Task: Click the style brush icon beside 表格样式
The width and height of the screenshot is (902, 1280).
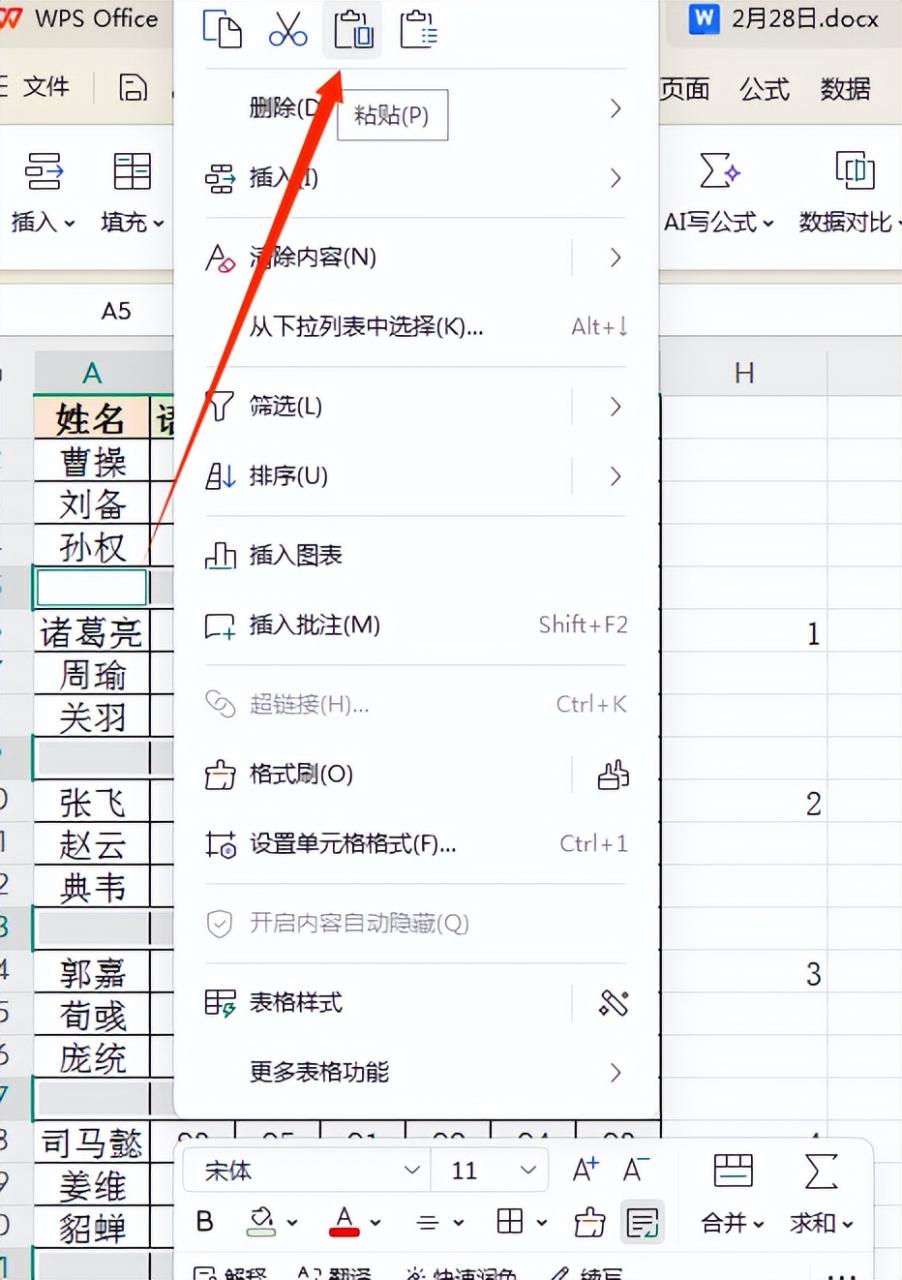Action: pyautogui.click(x=614, y=1002)
